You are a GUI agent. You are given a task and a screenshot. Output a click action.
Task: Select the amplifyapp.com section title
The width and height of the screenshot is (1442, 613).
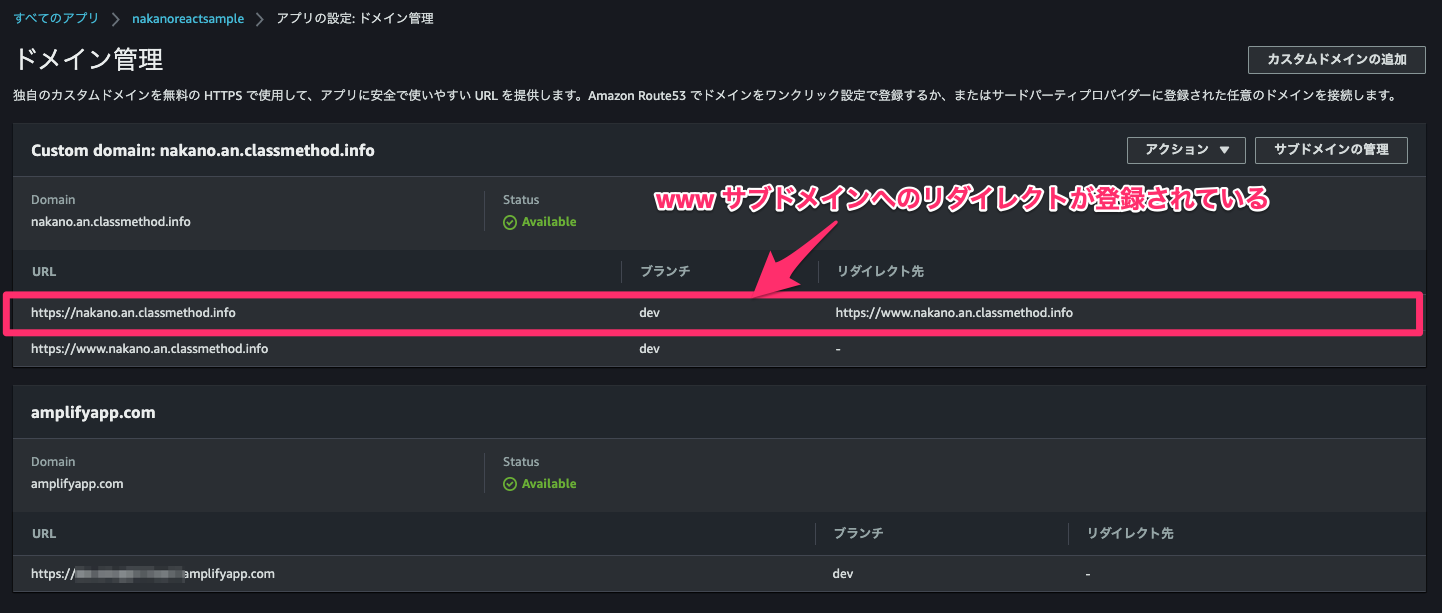pos(93,412)
